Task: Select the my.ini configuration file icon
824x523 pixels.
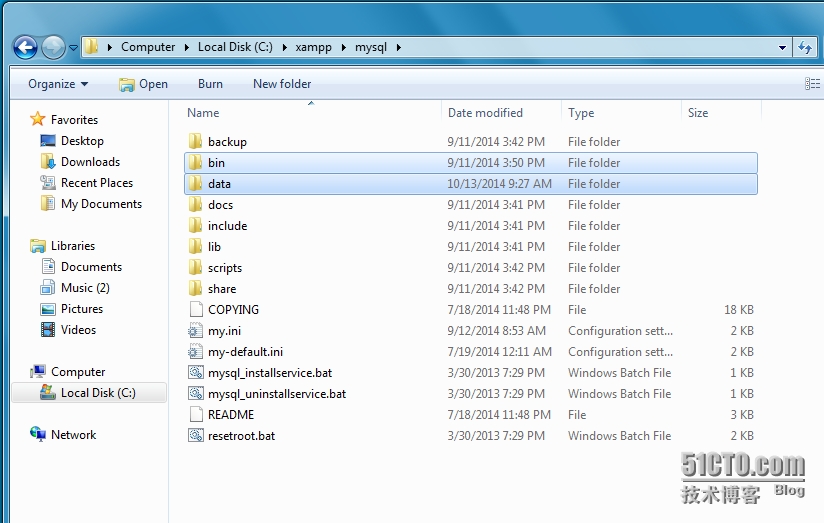Action: click(195, 331)
